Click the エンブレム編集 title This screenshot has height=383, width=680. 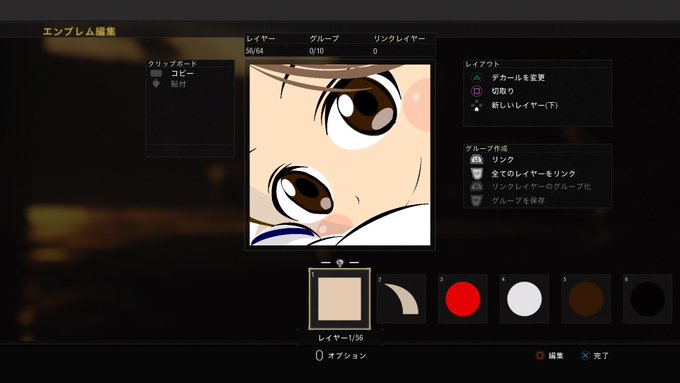click(79, 31)
